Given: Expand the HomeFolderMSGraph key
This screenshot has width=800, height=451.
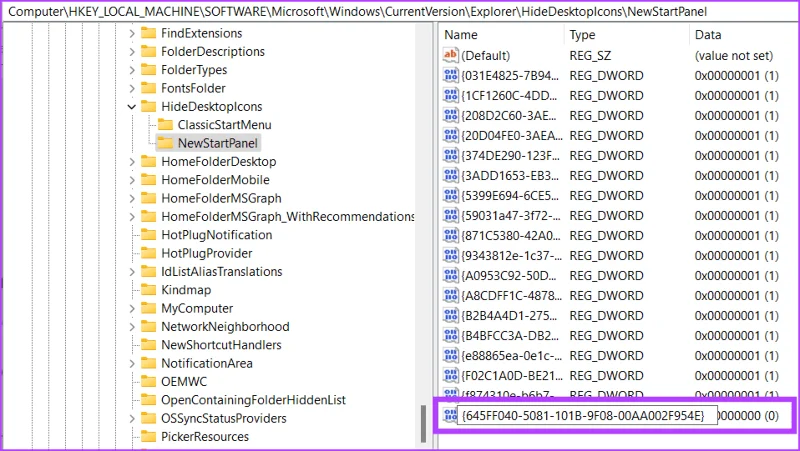Looking at the screenshot, I should click(132, 198).
